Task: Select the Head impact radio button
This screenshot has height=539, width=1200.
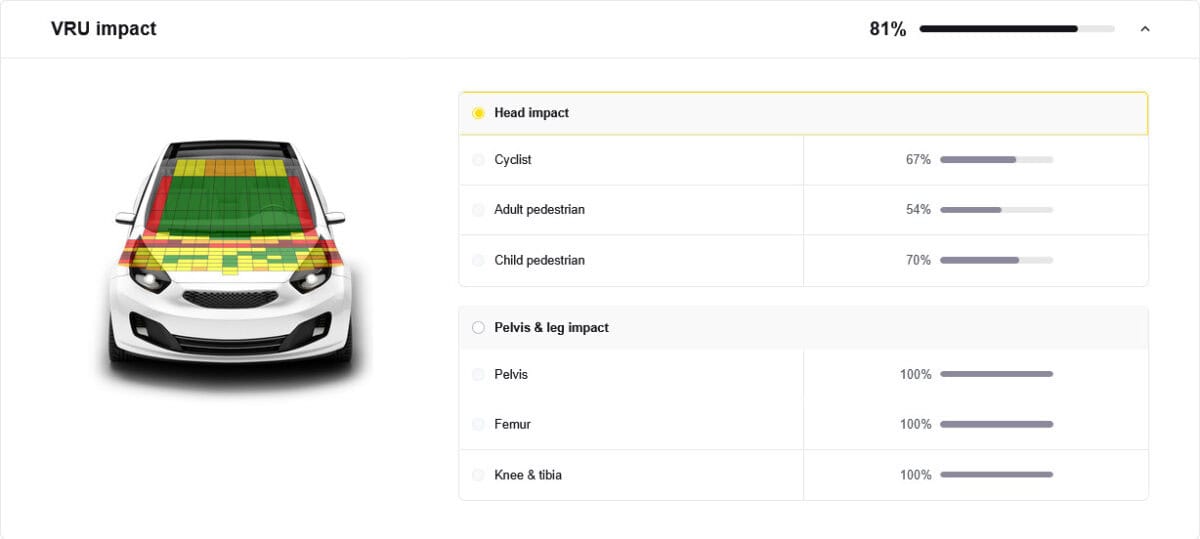Action: pyautogui.click(x=478, y=113)
